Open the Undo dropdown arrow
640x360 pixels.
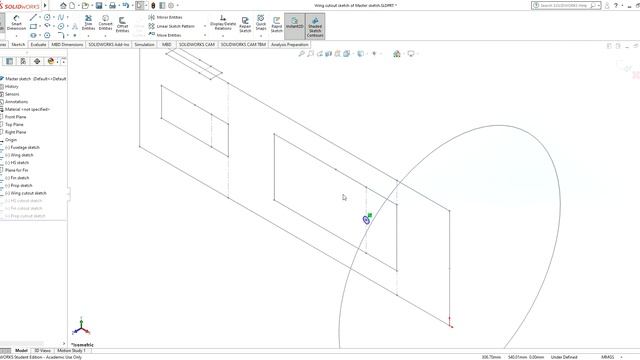tap(132, 5)
